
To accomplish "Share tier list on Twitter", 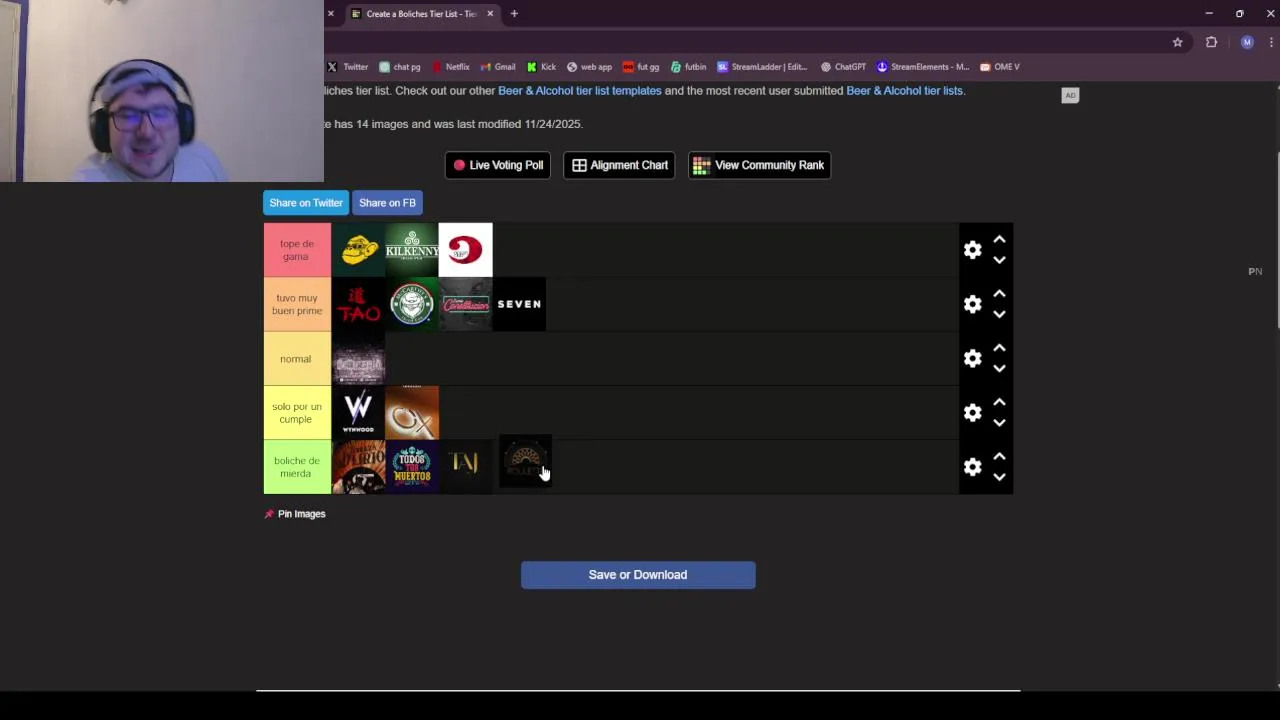I will pyautogui.click(x=306, y=203).
